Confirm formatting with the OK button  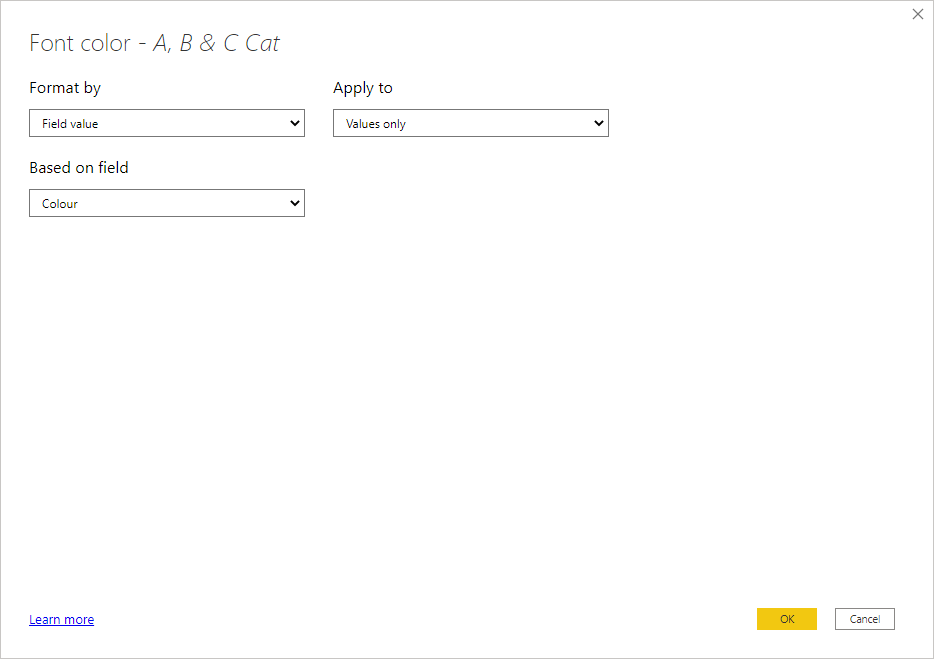(786, 619)
